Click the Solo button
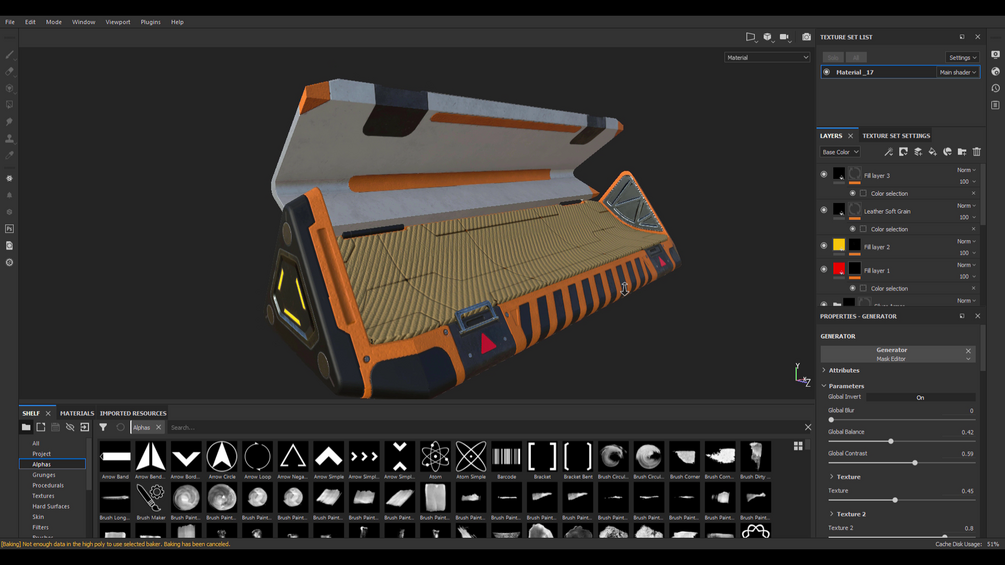 coord(833,58)
